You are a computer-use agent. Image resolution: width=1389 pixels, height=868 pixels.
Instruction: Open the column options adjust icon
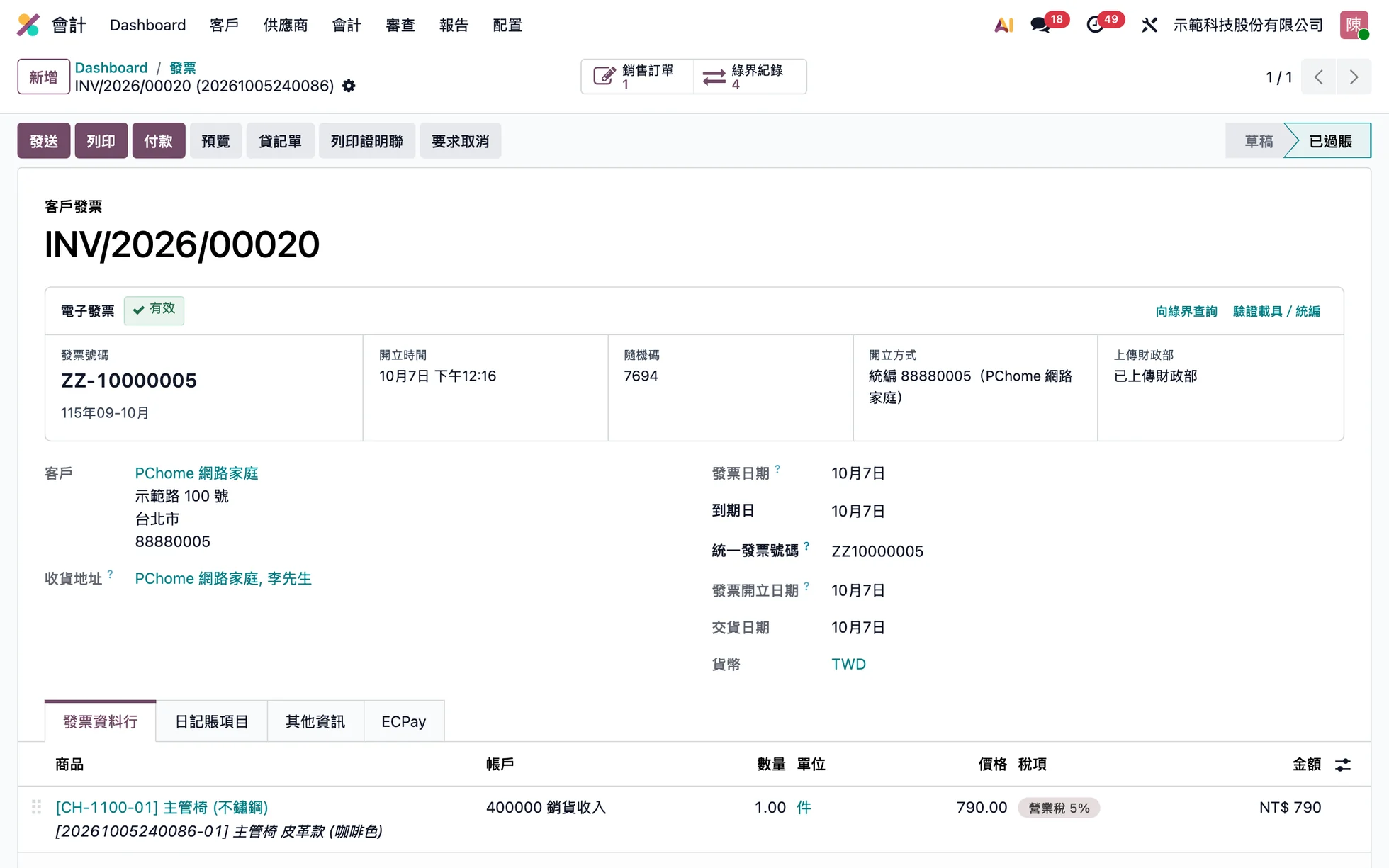click(1342, 765)
